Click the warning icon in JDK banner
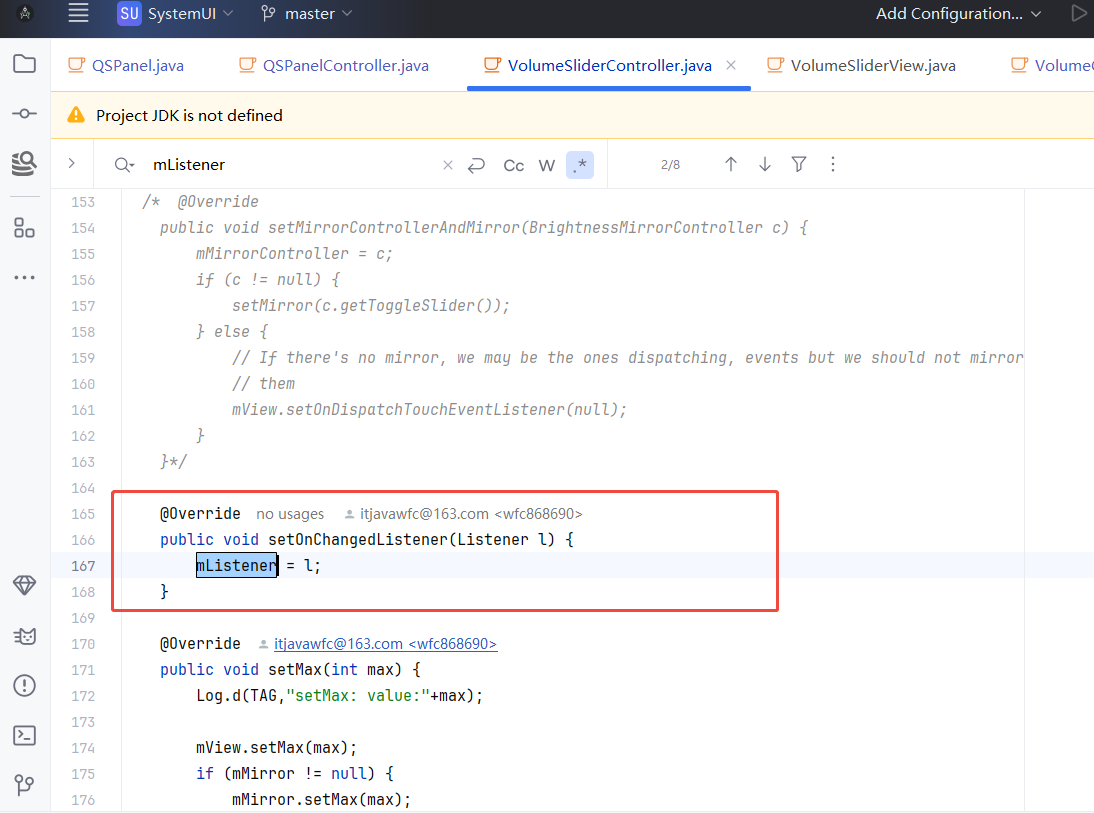1094x813 pixels. (75, 115)
